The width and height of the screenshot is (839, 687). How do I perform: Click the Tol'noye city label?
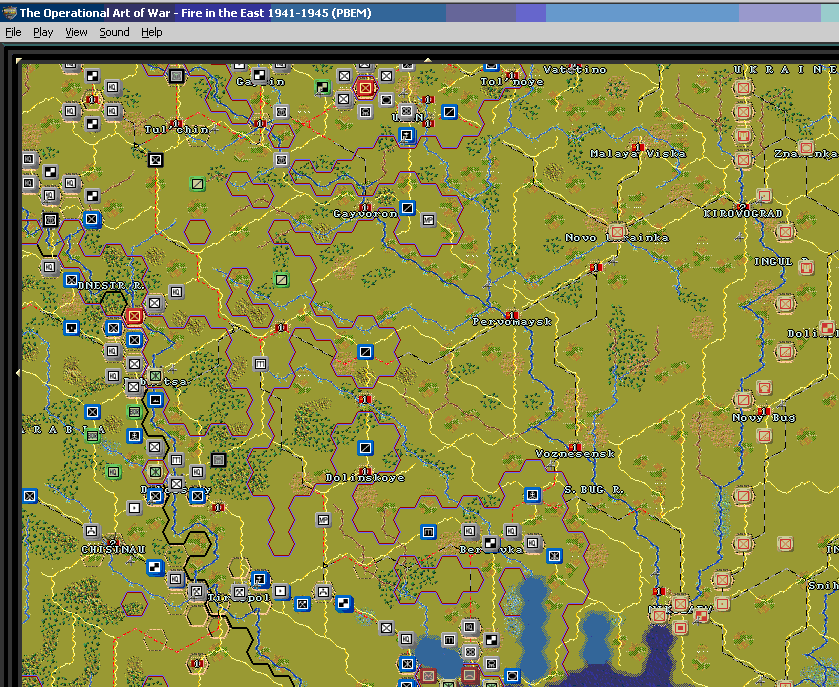(512, 82)
